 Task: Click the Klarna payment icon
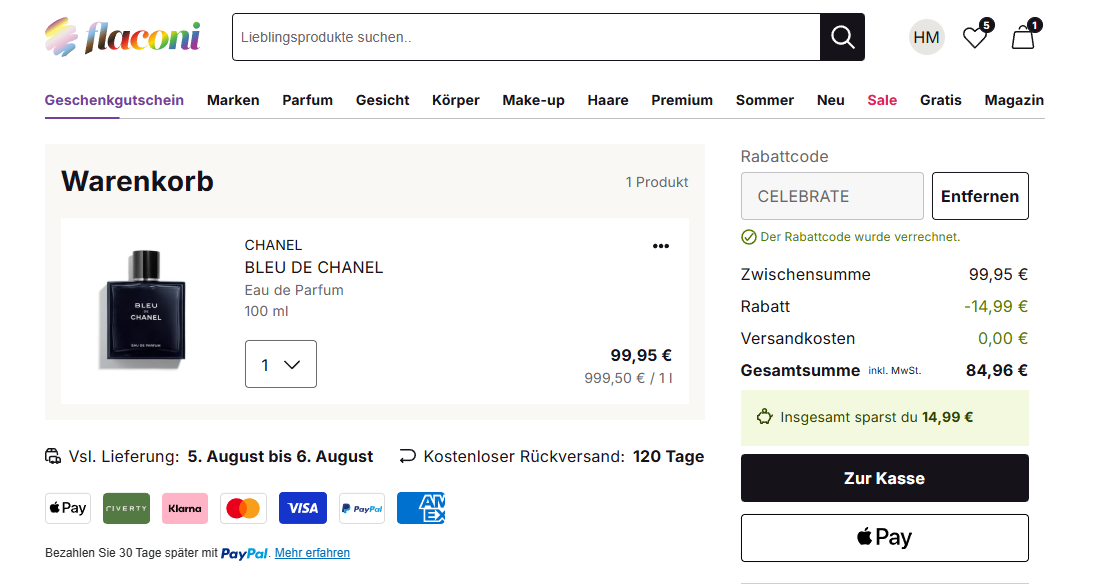185,509
